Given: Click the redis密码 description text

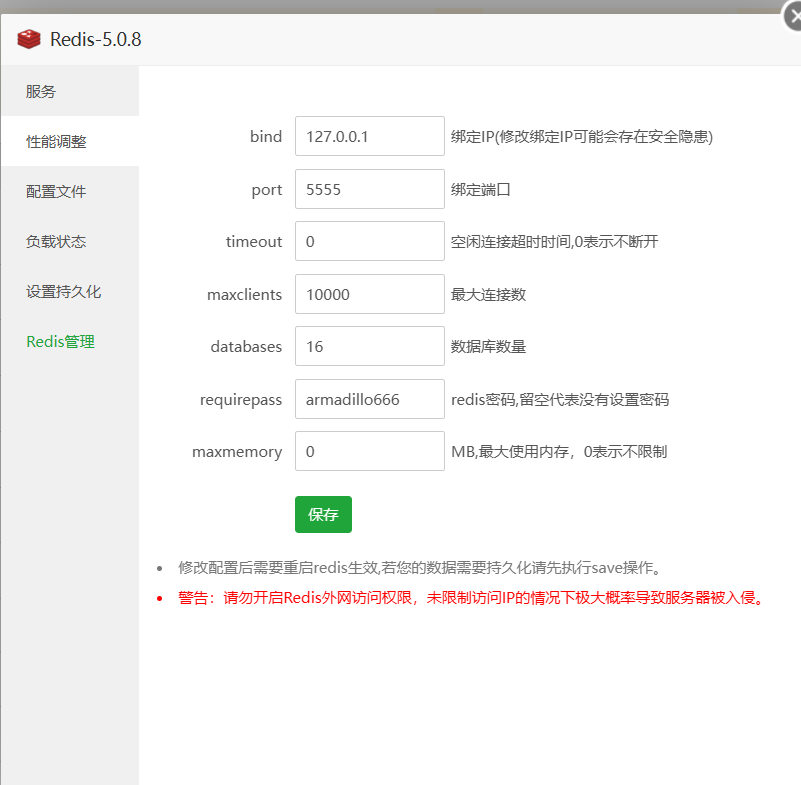Looking at the screenshot, I should click(560, 399).
